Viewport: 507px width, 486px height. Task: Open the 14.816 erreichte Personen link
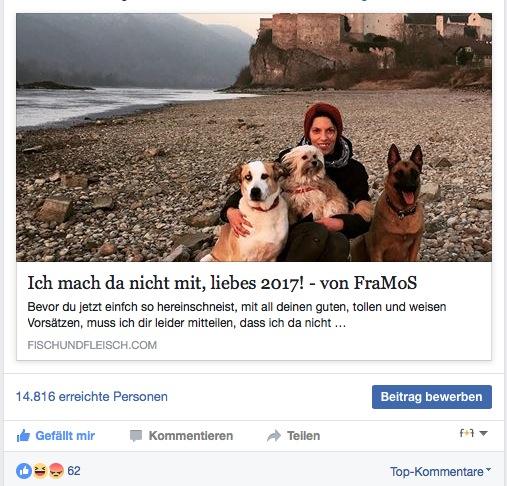(92, 397)
